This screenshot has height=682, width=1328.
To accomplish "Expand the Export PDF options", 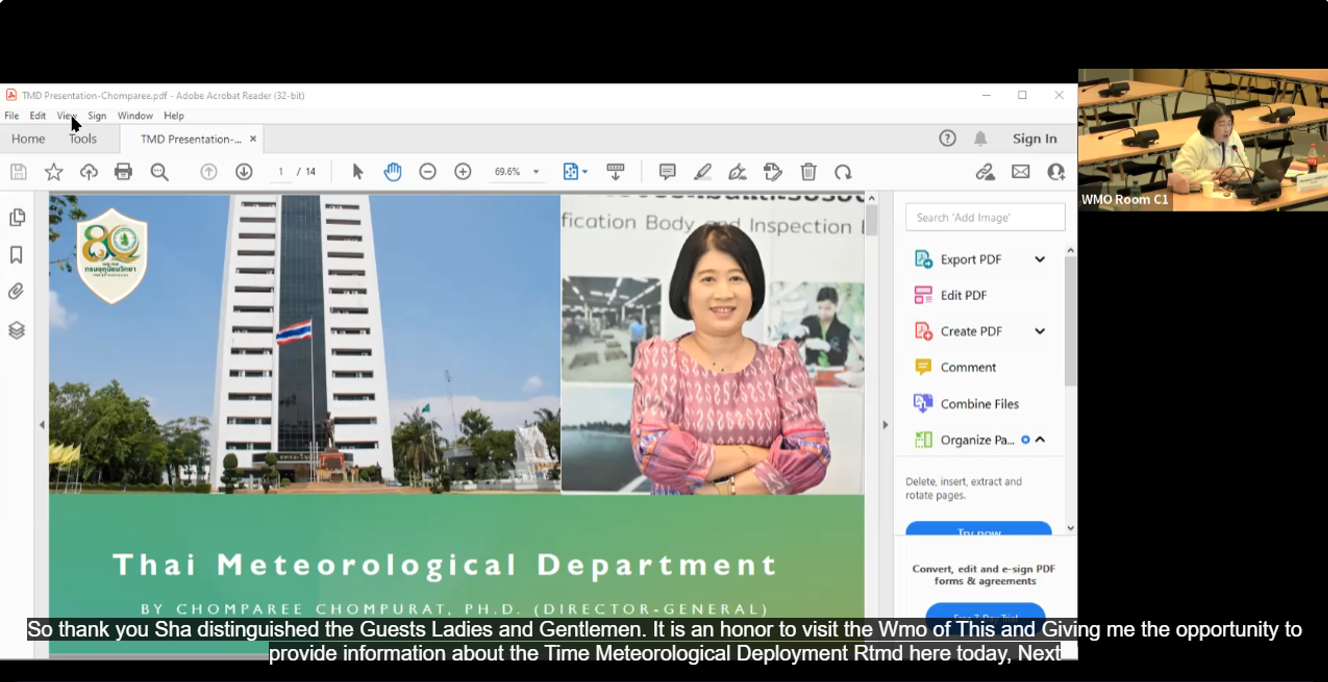I will point(1040,259).
